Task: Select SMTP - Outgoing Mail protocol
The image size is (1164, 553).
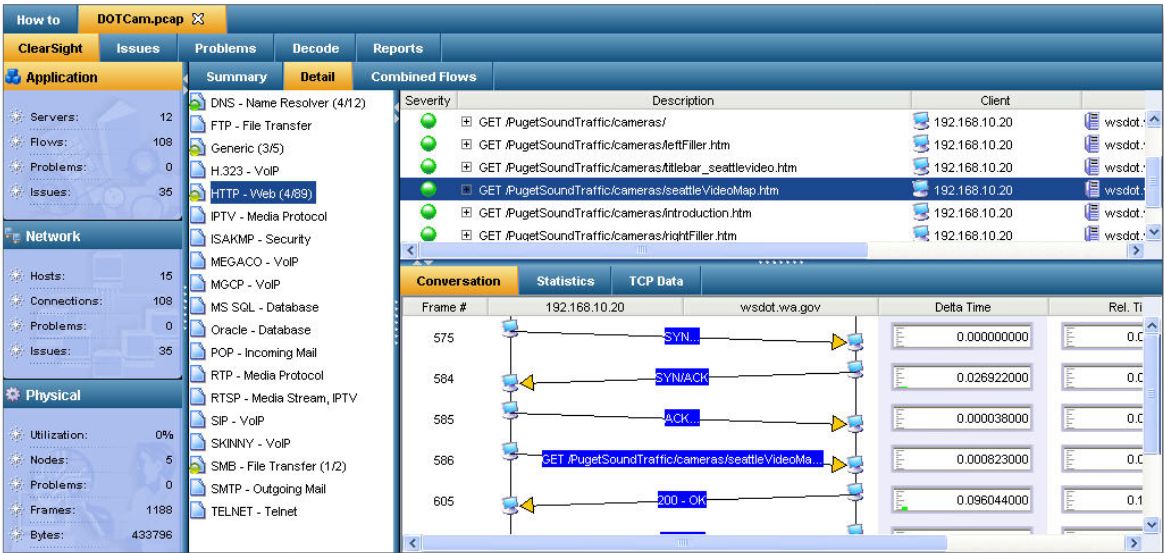Action: tap(268, 488)
